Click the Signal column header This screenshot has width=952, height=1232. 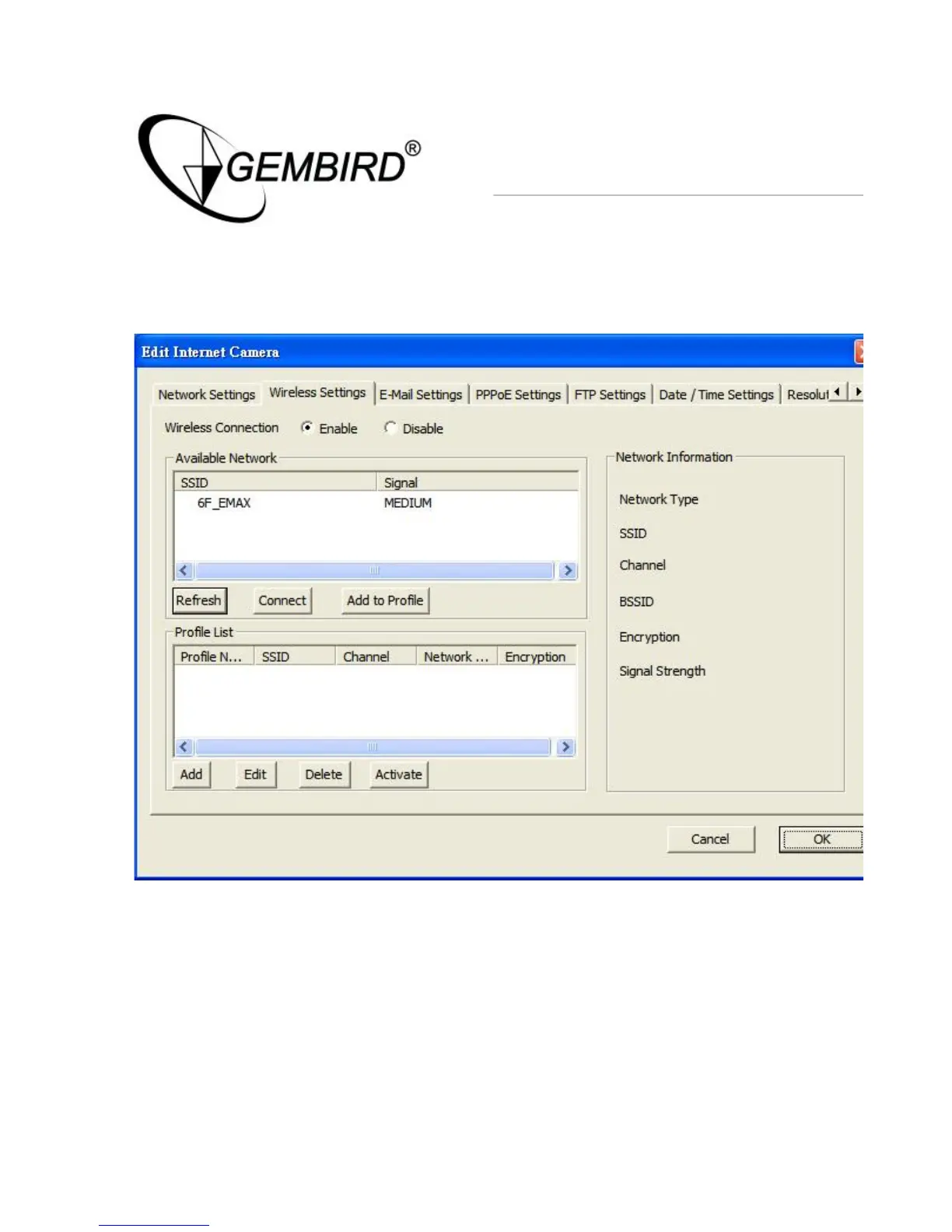pyautogui.click(x=478, y=482)
